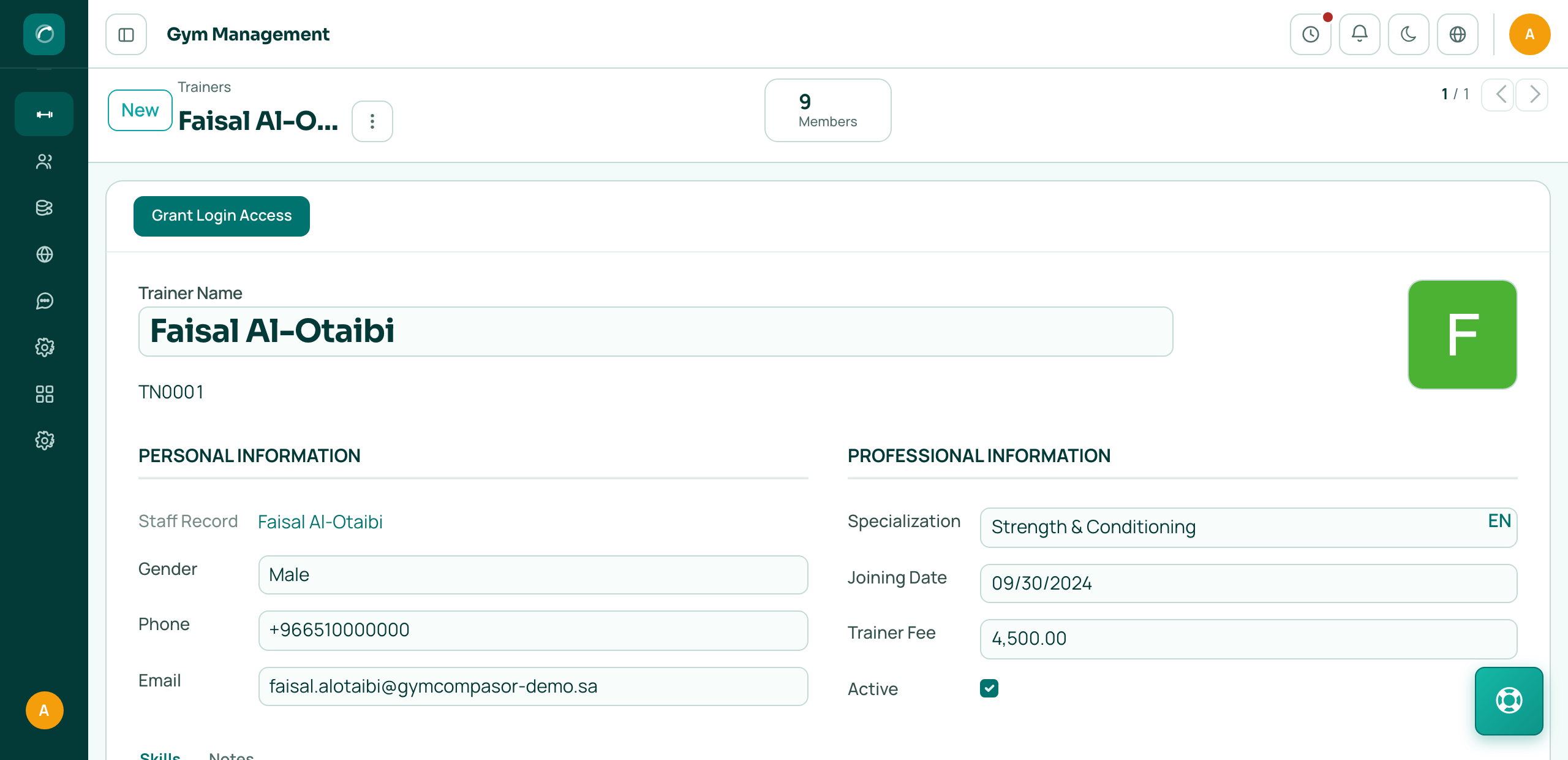Image resolution: width=1568 pixels, height=760 pixels.
Task: Open the Joining Date field
Action: (x=1248, y=583)
